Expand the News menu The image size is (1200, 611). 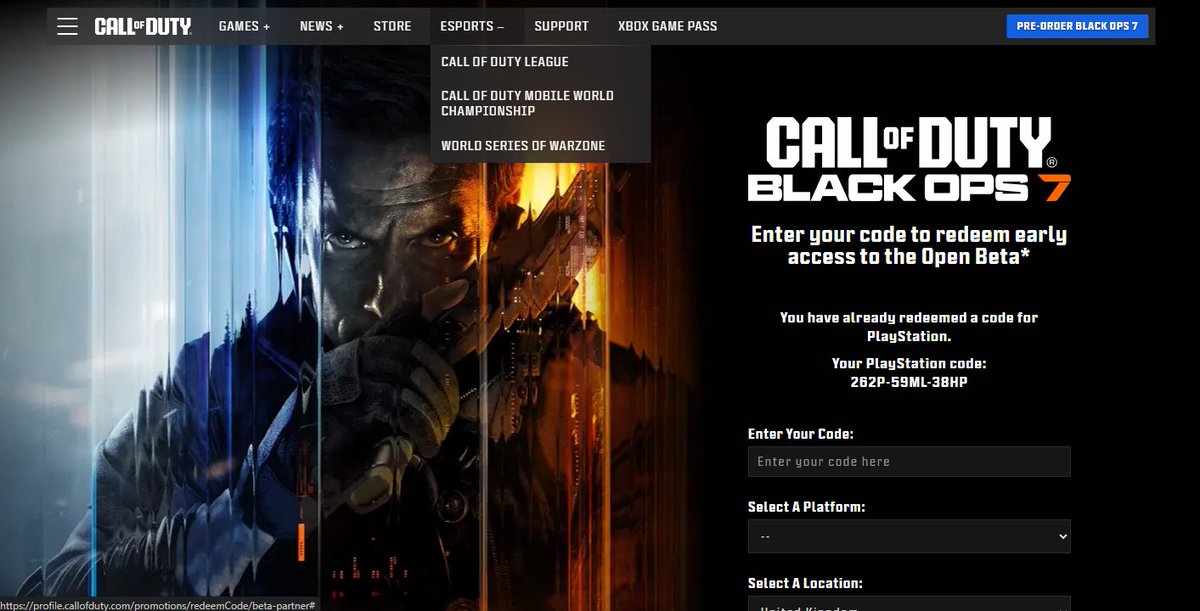(x=321, y=26)
